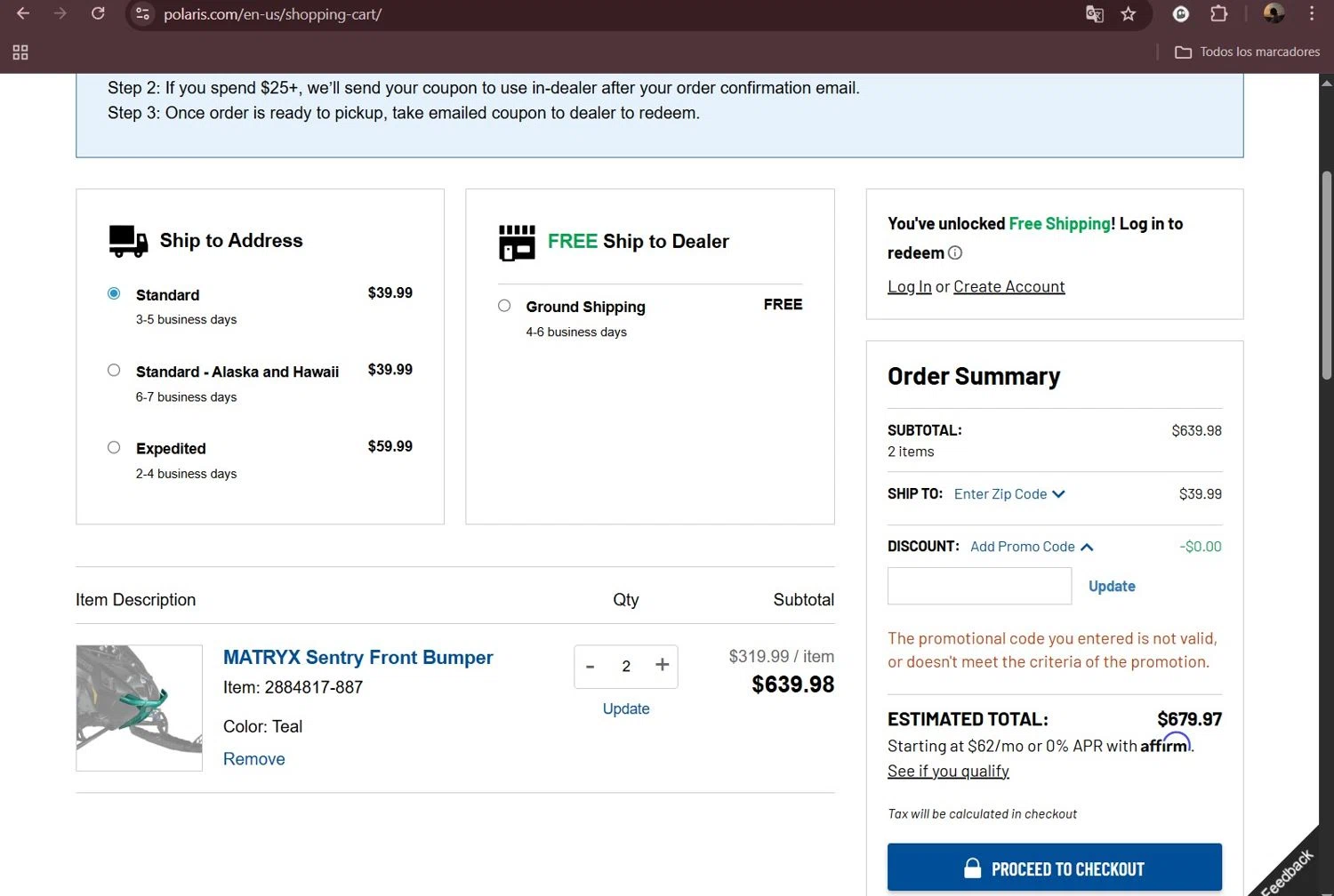
Task: Click Proceed to Checkout button
Action: pyautogui.click(x=1055, y=868)
